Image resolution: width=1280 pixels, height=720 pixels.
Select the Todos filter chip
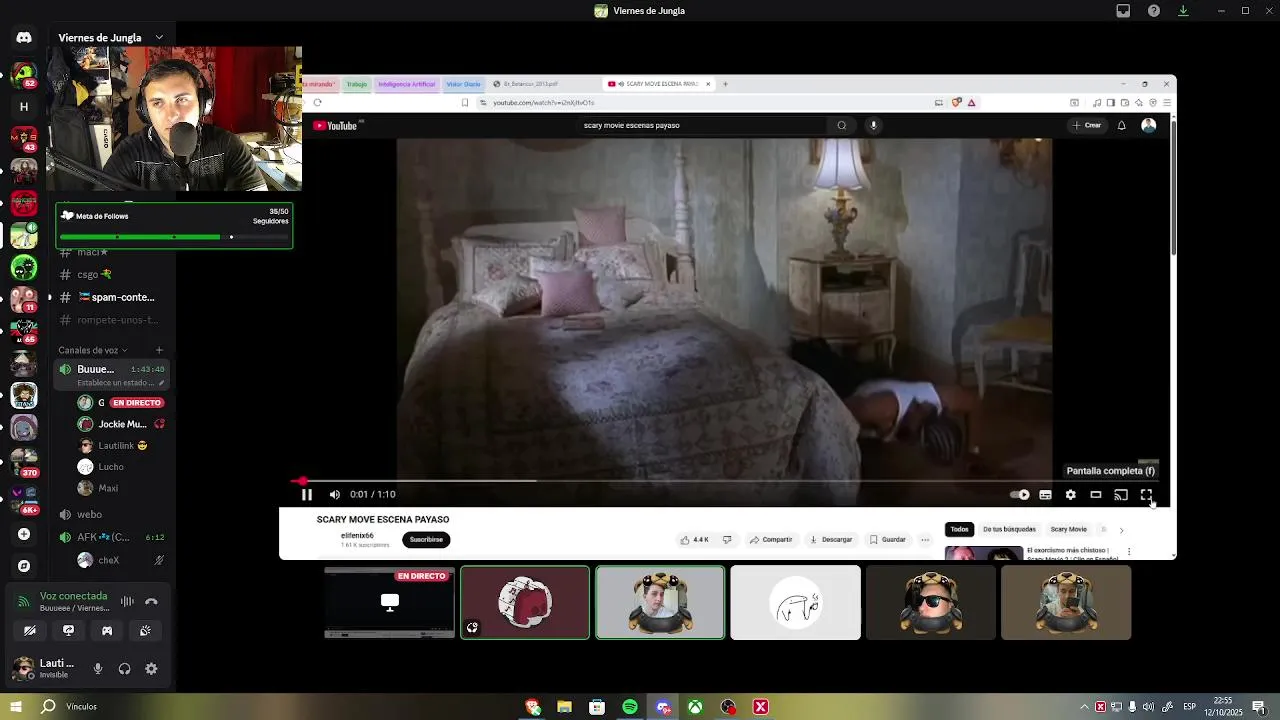coord(960,529)
